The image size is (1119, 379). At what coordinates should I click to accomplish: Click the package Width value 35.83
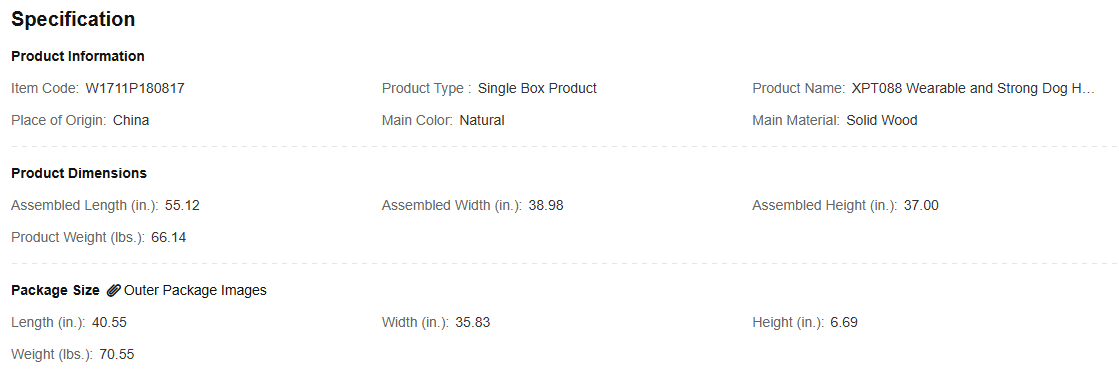coord(472,323)
